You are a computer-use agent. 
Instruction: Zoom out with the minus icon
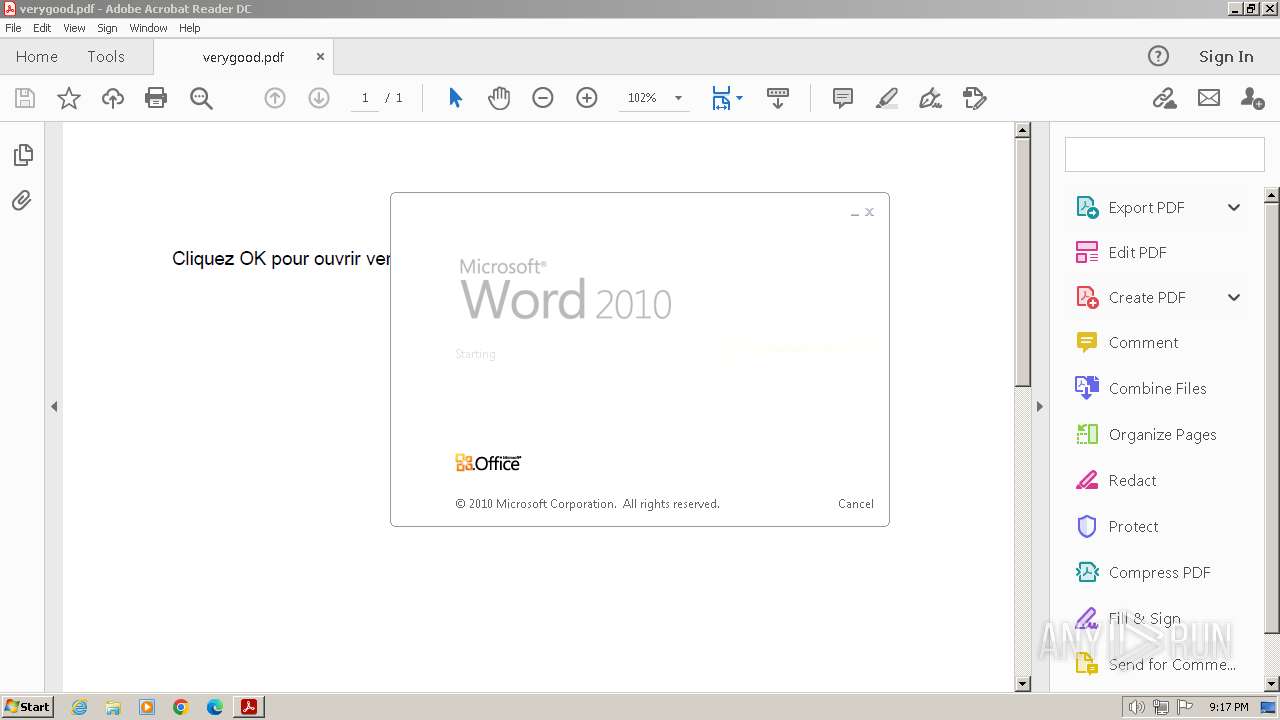543,98
